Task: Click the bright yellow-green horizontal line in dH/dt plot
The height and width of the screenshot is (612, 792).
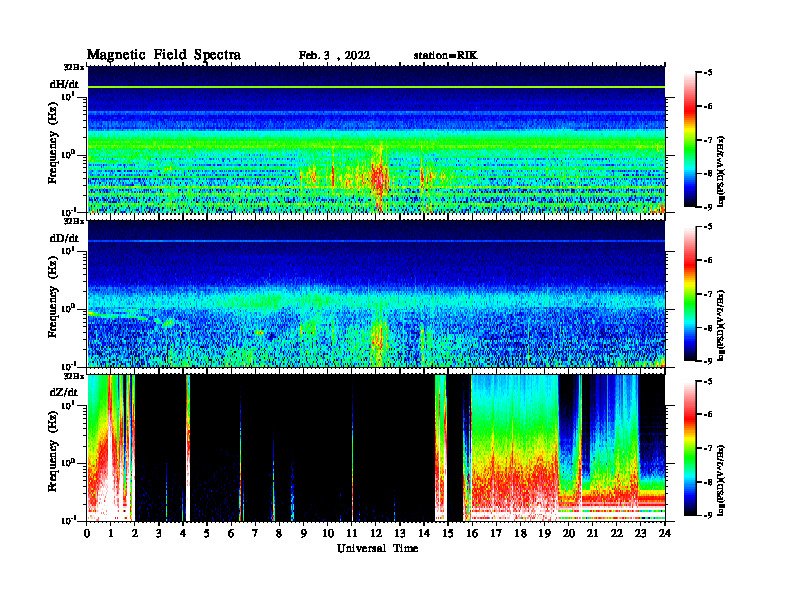Action: [x=376, y=87]
